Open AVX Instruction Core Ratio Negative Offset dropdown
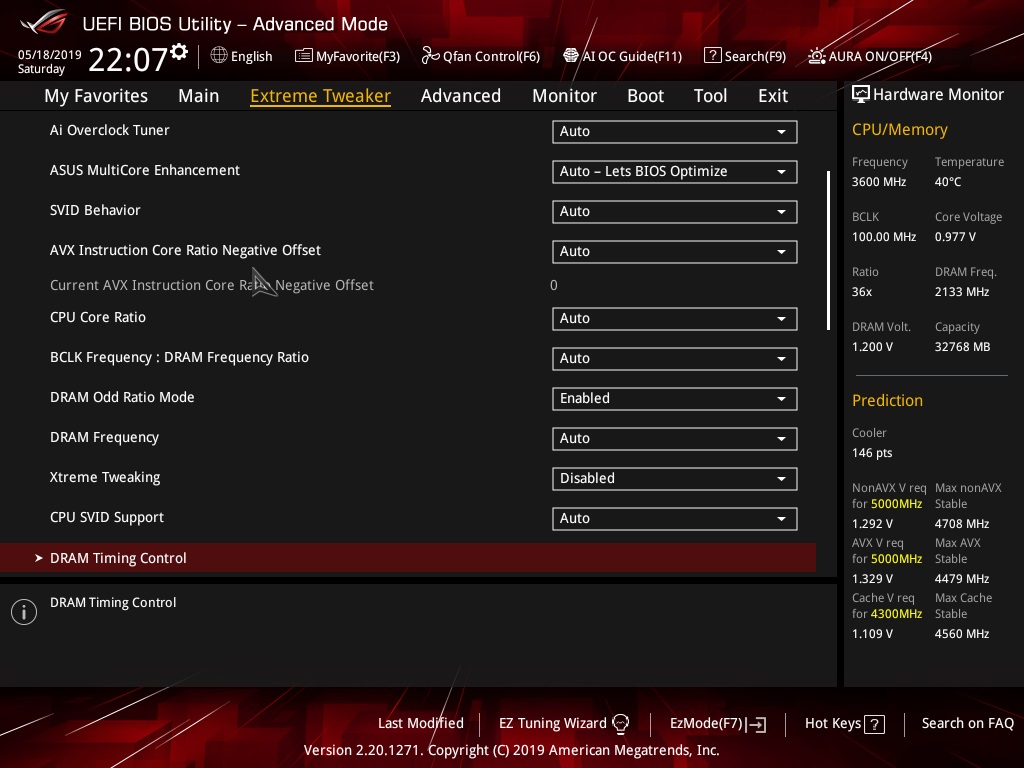The image size is (1024, 768). click(675, 251)
